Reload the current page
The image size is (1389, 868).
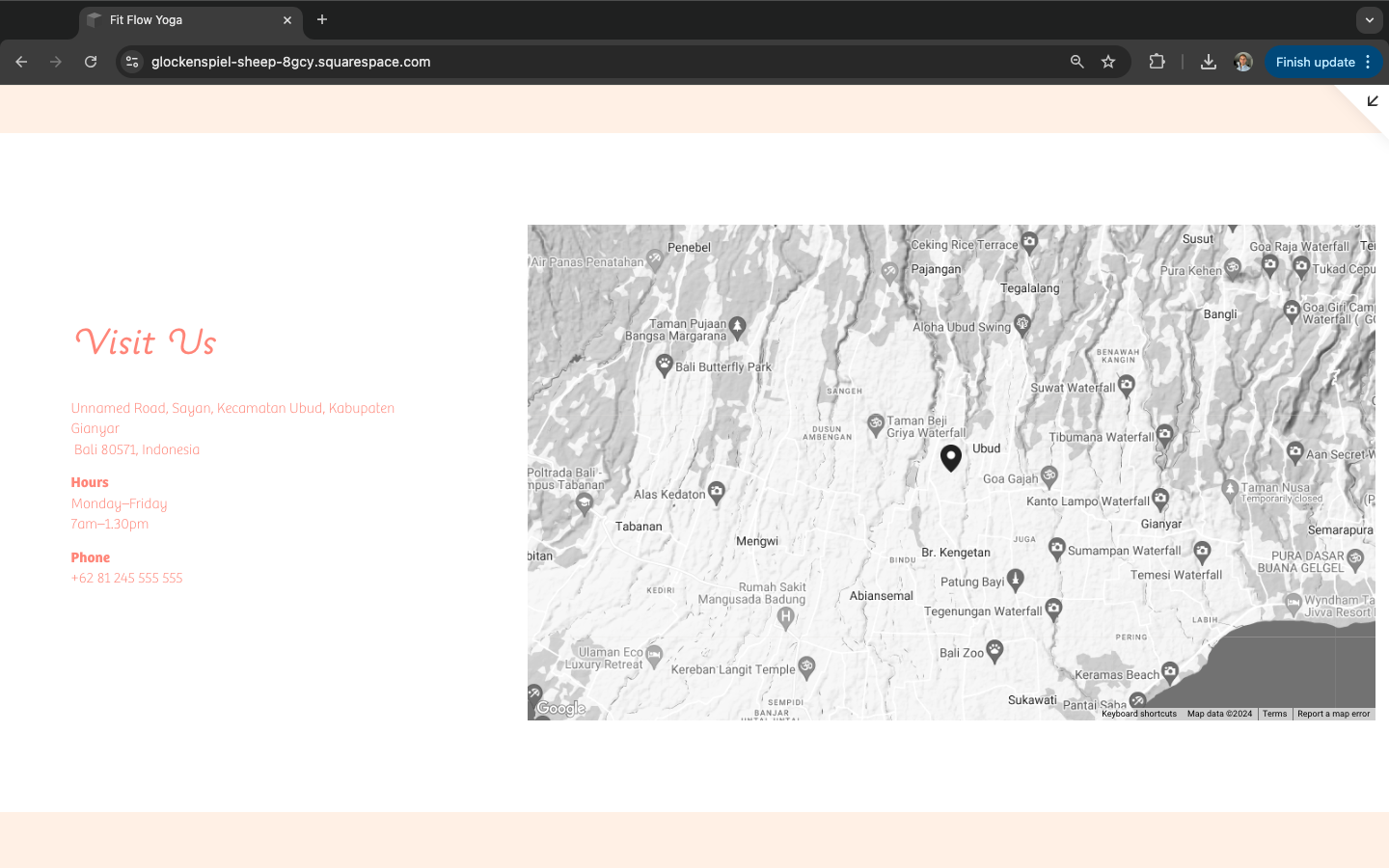tap(91, 62)
